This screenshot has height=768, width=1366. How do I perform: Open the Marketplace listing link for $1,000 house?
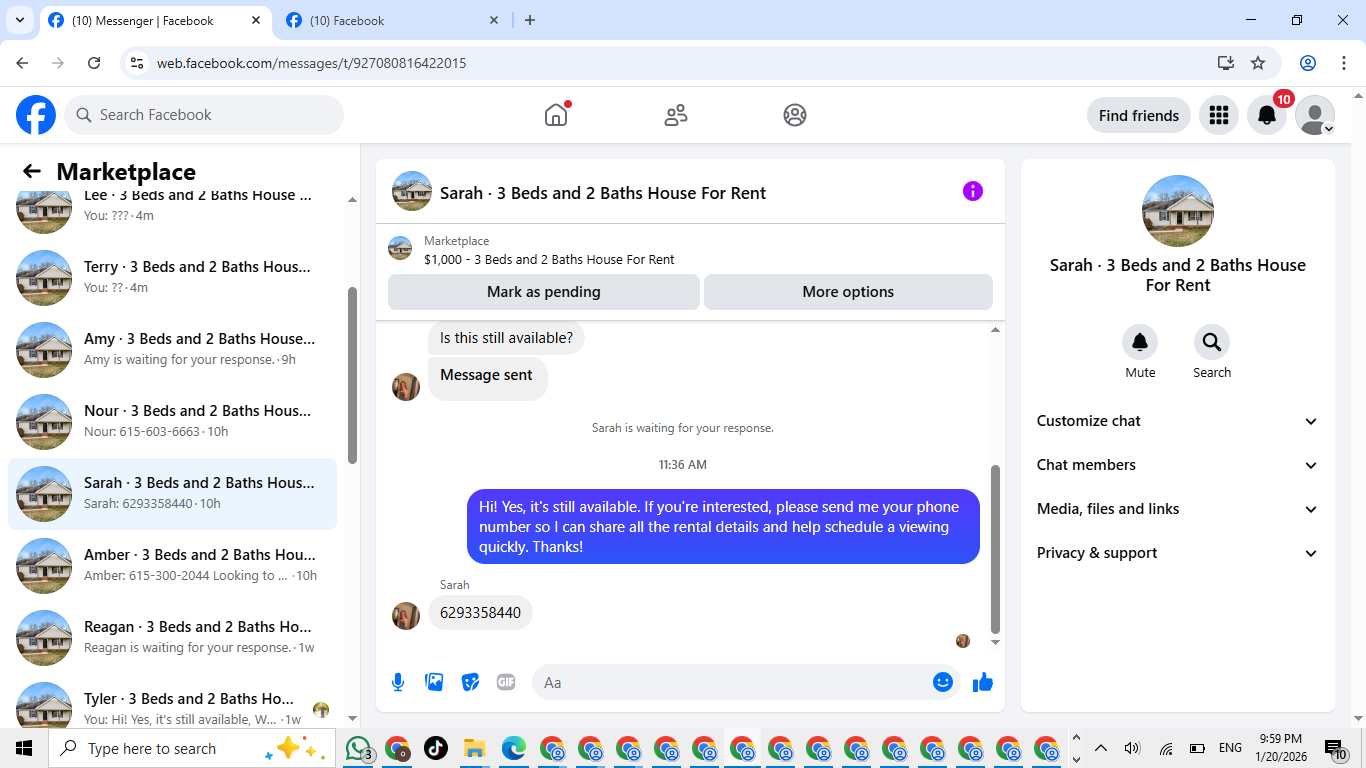click(549, 259)
